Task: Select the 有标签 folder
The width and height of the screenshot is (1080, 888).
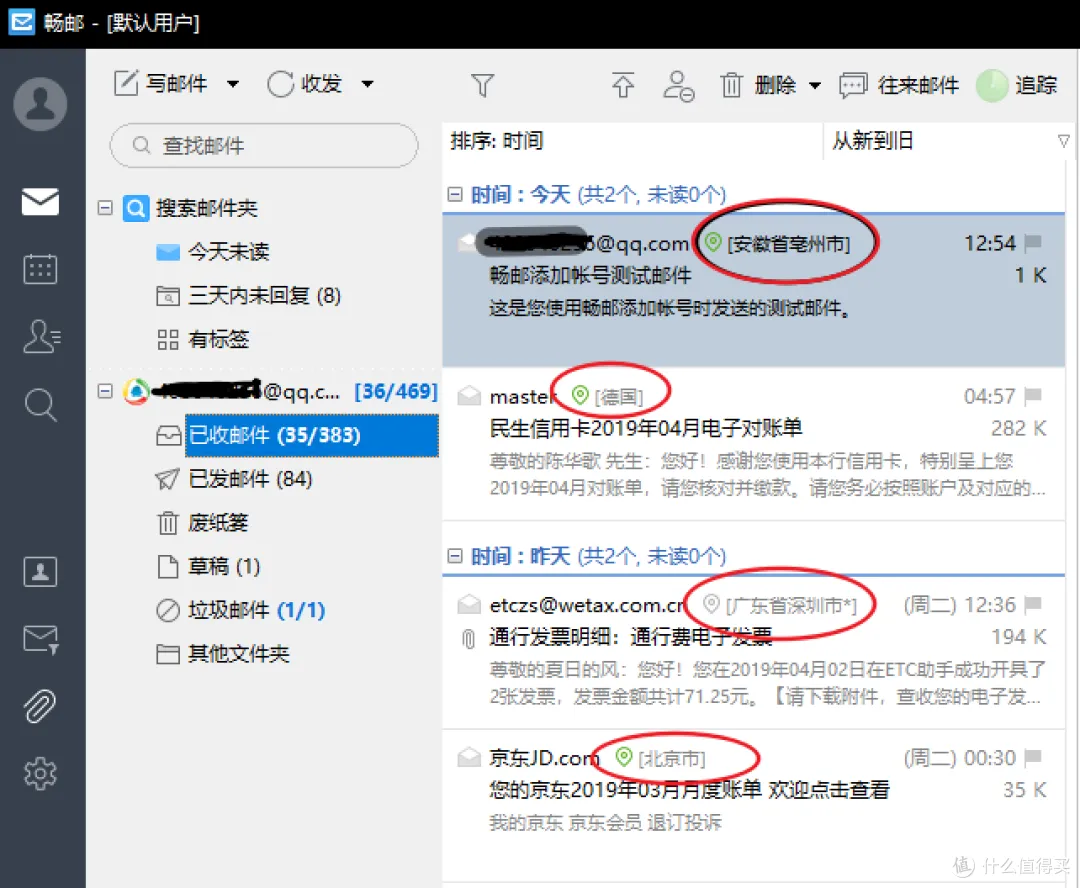Action: [x=202, y=339]
